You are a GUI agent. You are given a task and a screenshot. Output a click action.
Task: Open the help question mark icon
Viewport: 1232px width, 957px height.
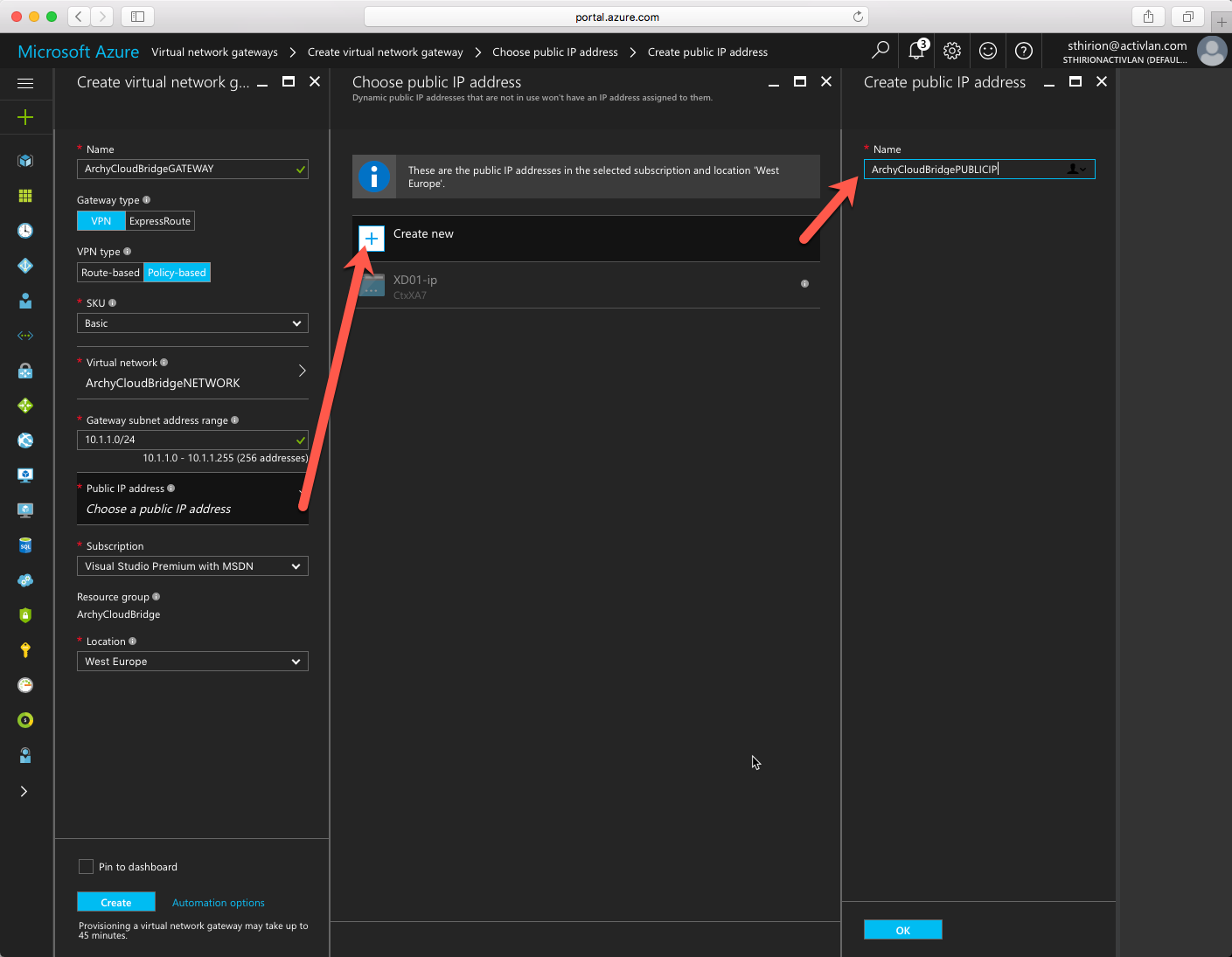pos(1024,51)
